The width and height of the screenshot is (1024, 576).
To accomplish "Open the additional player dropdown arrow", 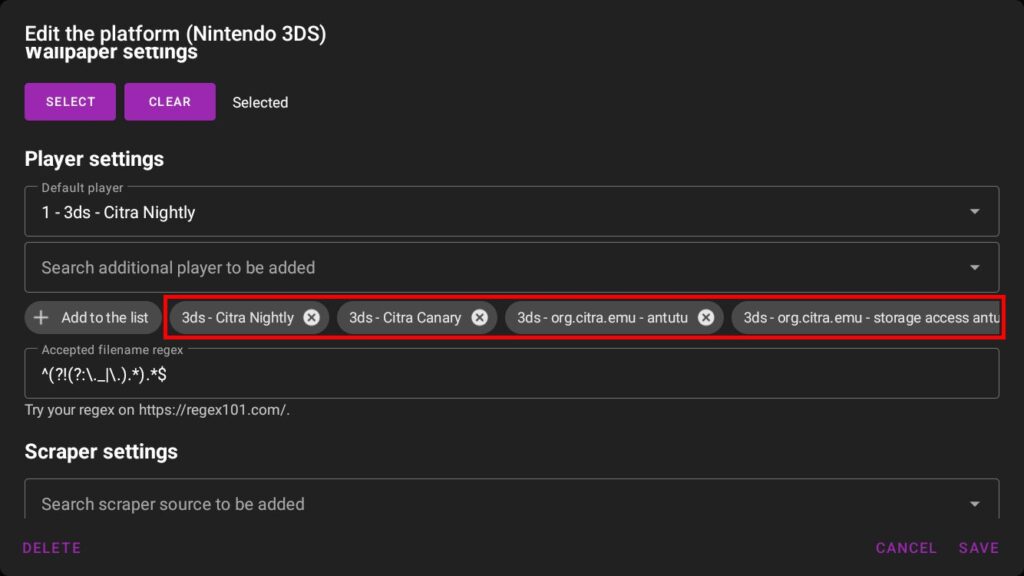I will (974, 268).
